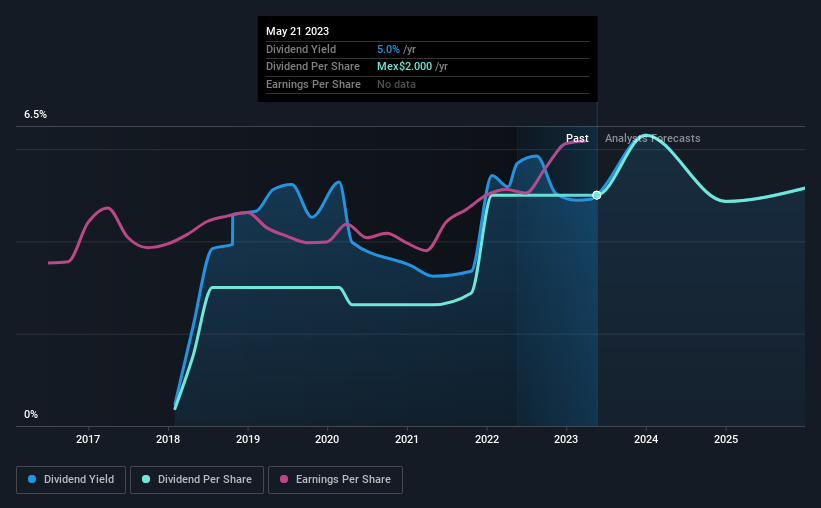
Task: Select the 2022 axis label
Action: 487,439
